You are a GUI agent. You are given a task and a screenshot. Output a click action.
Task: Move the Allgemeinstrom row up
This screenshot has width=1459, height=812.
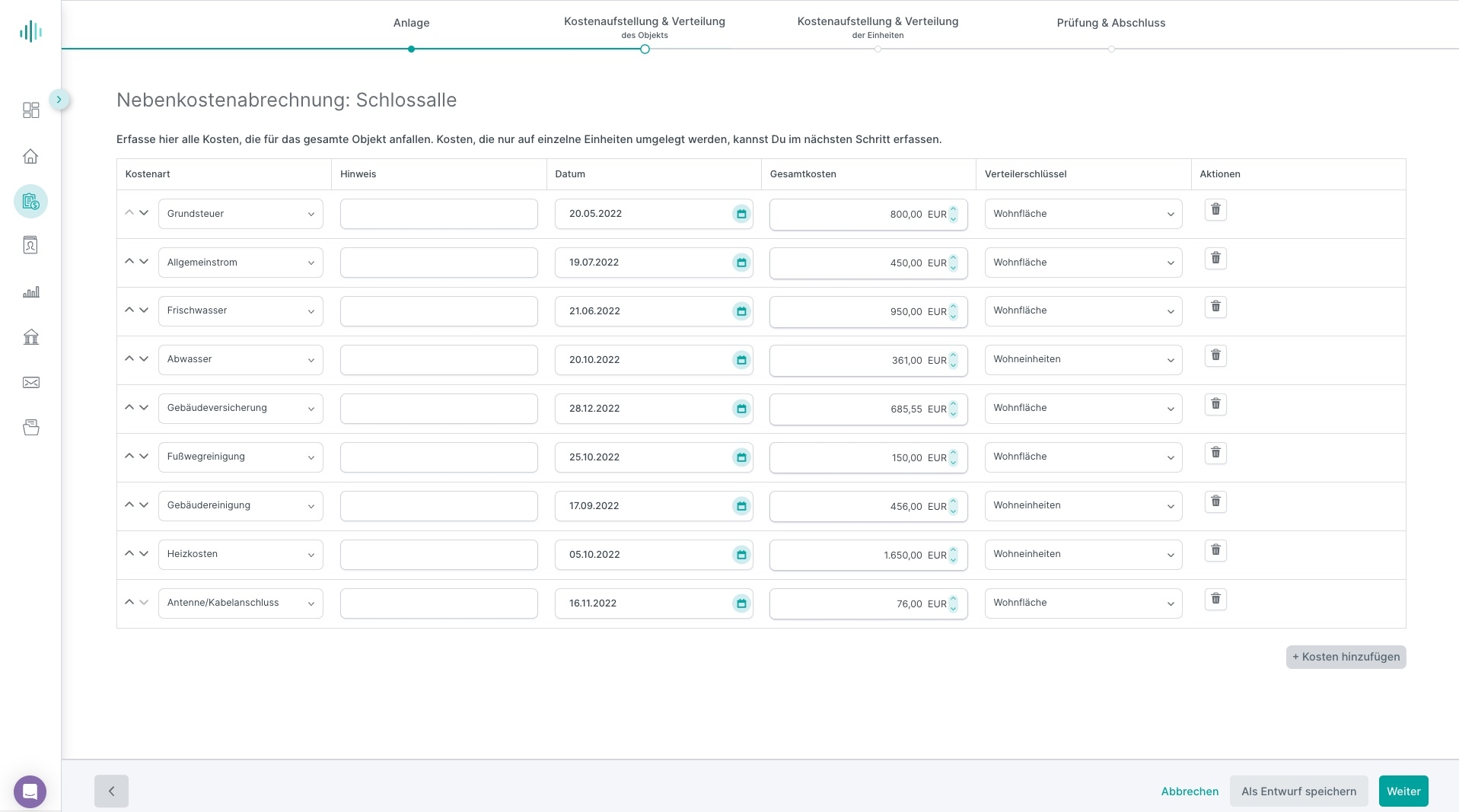coord(129,261)
